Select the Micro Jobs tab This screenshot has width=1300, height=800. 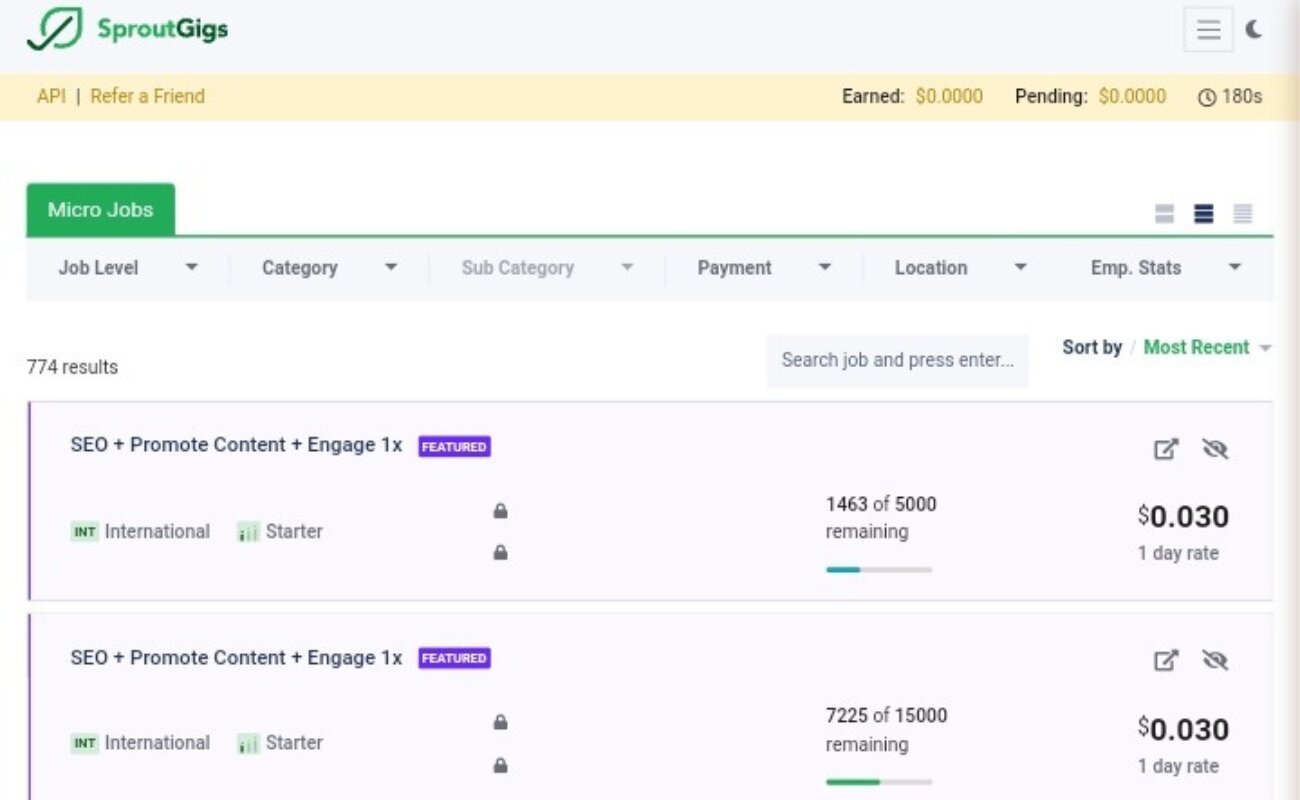click(100, 210)
